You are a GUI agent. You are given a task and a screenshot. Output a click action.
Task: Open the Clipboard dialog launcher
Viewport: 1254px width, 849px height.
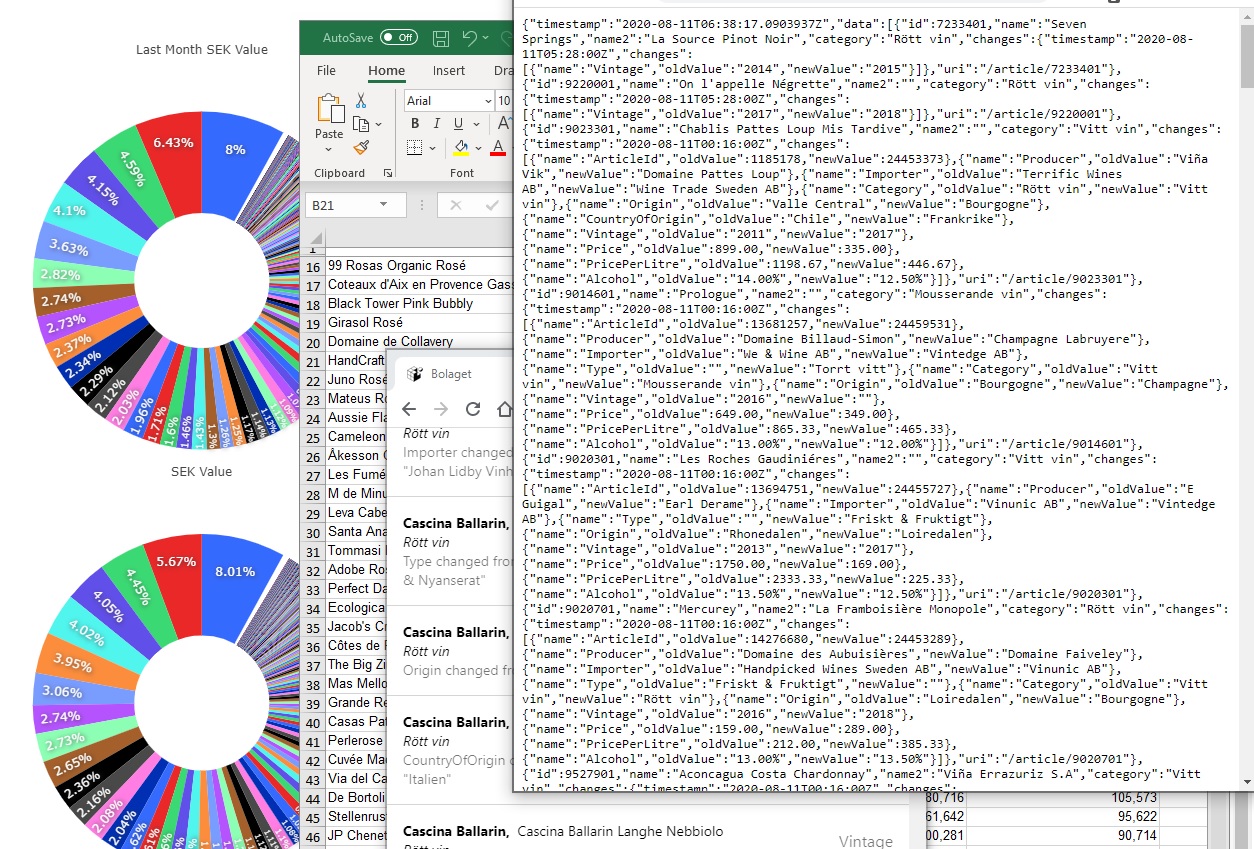[387, 174]
